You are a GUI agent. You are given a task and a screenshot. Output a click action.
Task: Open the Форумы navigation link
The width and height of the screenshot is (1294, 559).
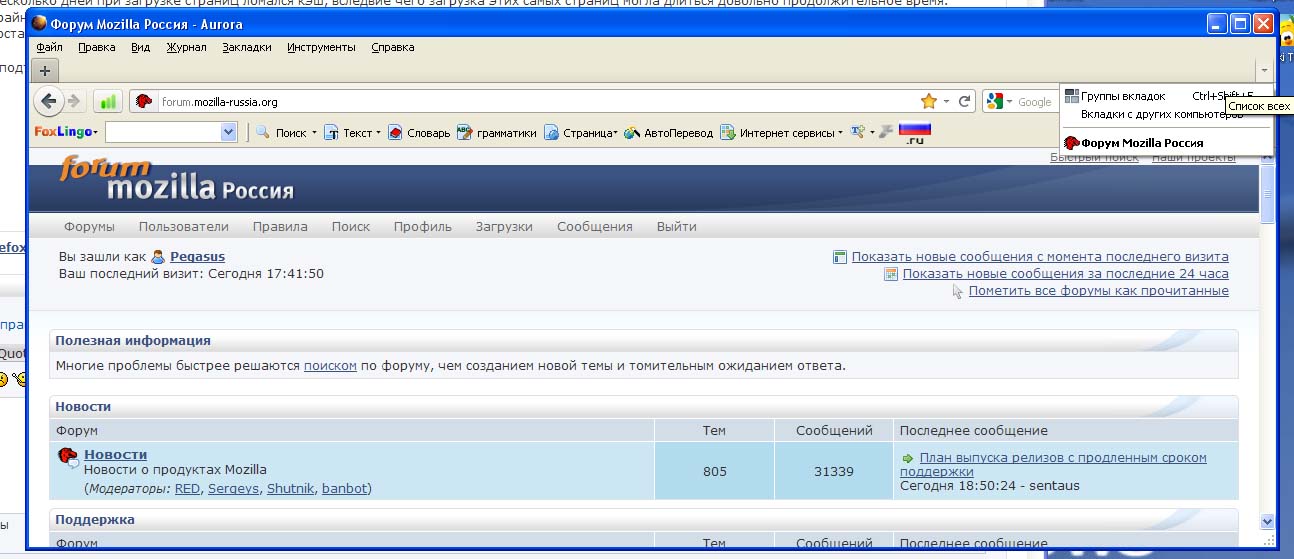point(89,226)
